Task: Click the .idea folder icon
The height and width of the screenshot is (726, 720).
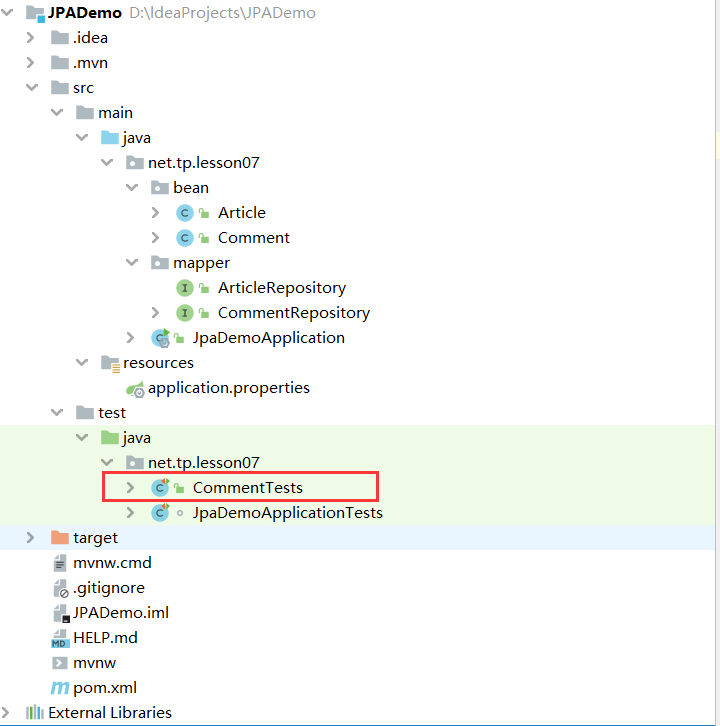Action: pos(60,38)
